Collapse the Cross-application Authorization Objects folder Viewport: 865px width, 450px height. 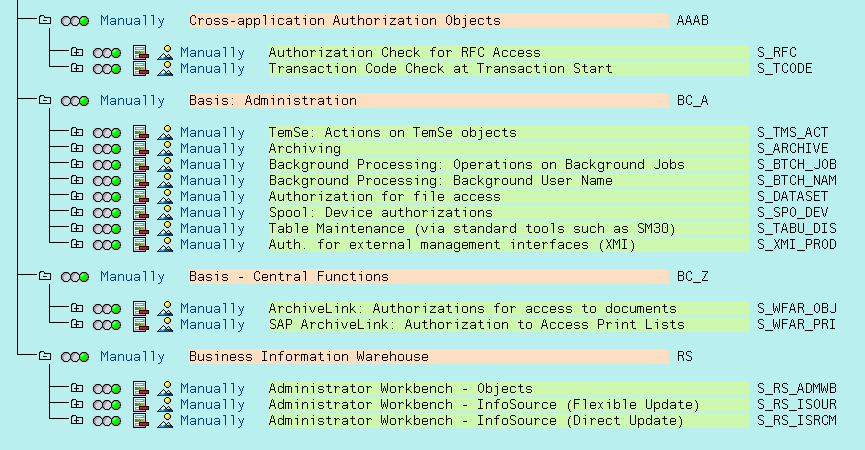tap(44, 20)
